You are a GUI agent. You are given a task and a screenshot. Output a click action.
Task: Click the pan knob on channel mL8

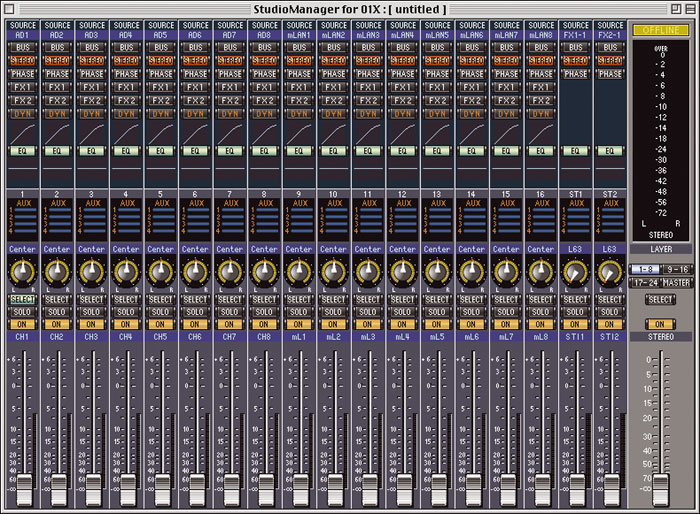coord(541,273)
